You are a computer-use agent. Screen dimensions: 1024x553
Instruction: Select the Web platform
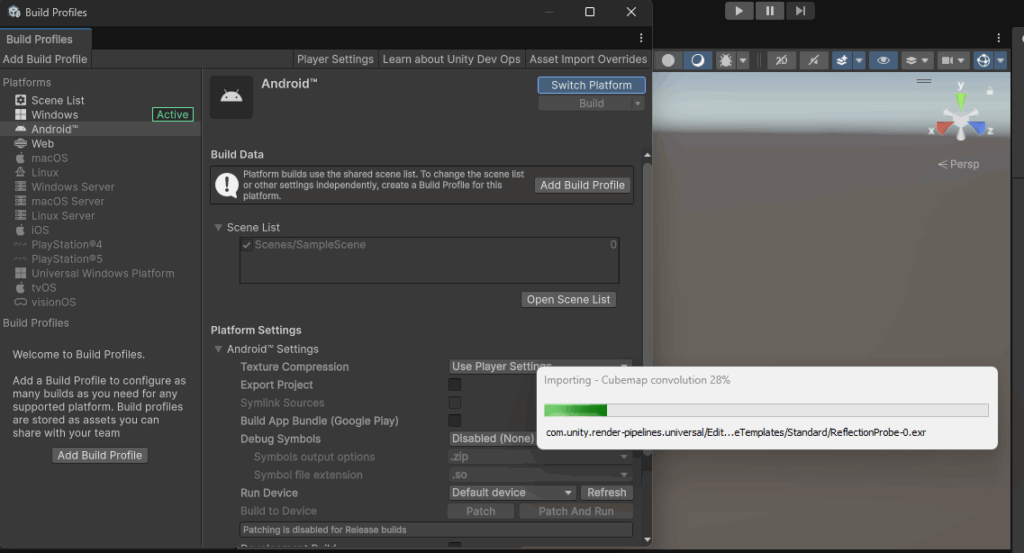coord(42,144)
